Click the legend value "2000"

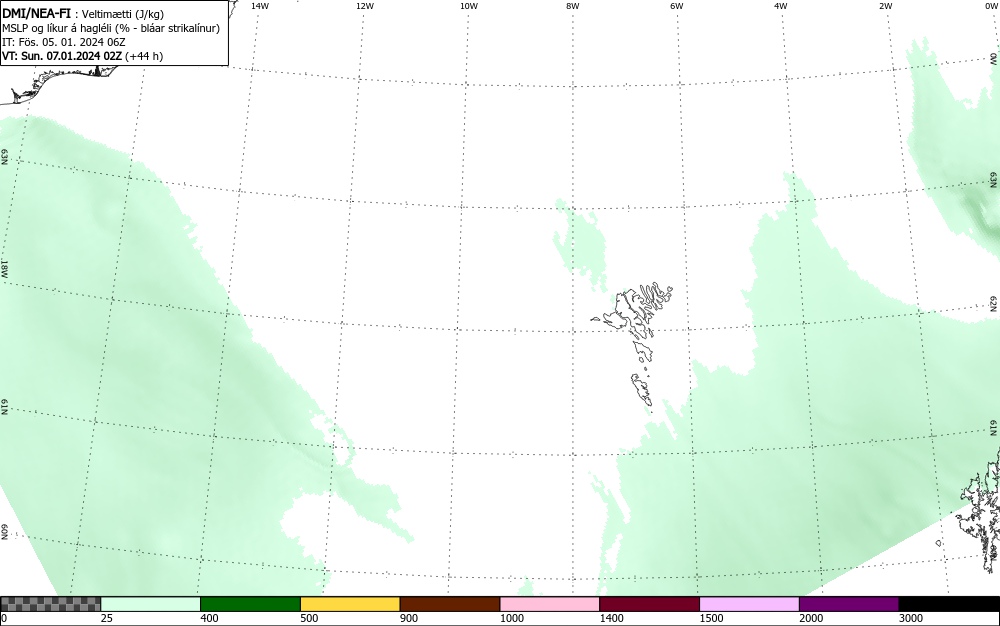[x=811, y=618]
